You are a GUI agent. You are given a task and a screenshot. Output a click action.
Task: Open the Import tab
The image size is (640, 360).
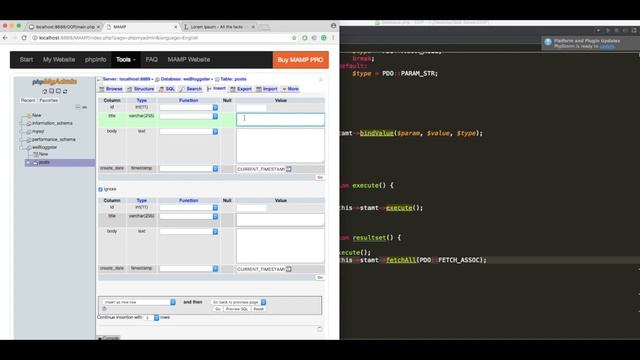[267, 89]
